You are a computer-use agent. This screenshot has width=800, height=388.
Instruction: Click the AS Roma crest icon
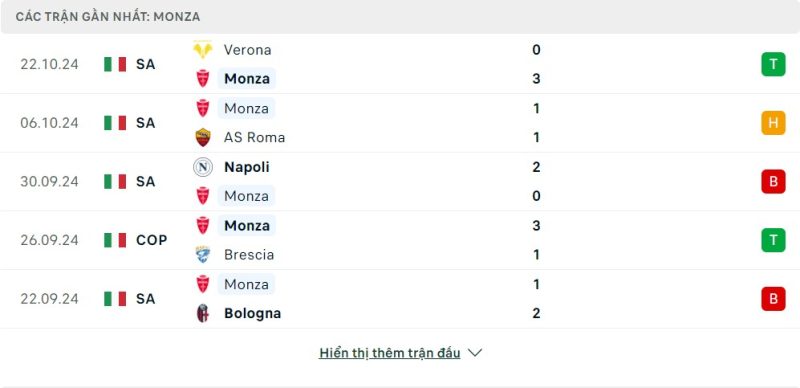click(x=203, y=137)
